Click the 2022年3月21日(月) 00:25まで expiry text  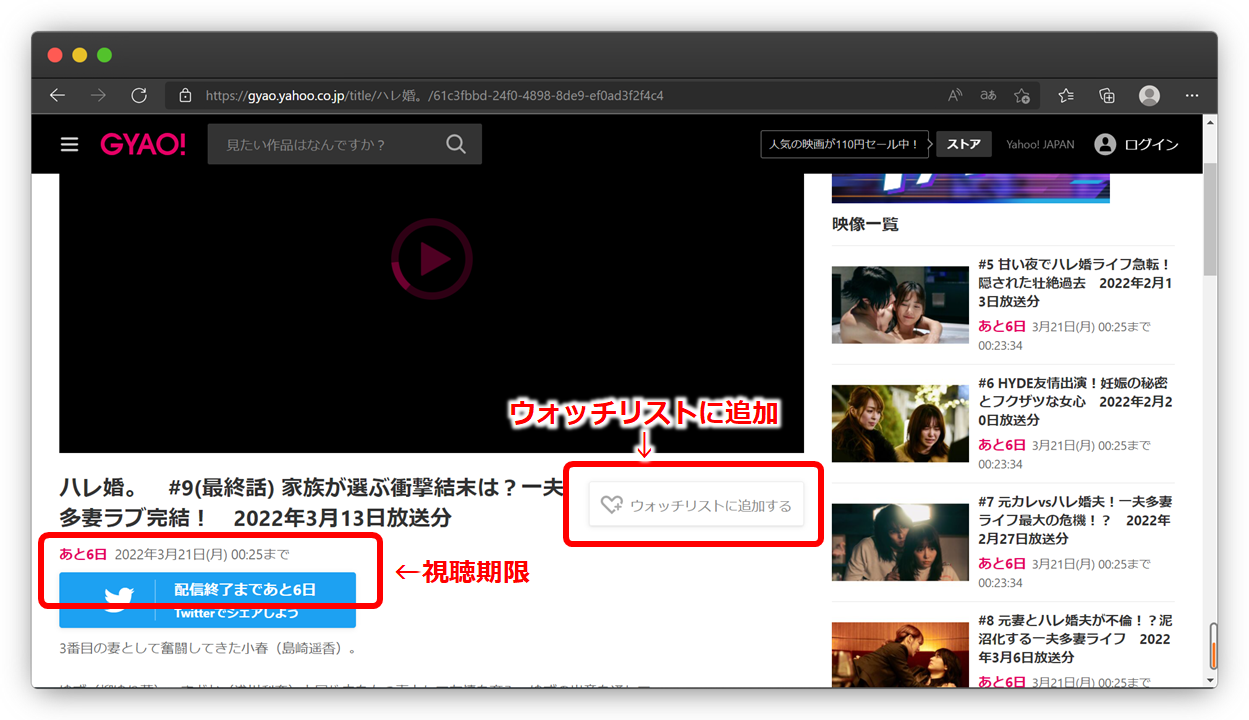202,553
